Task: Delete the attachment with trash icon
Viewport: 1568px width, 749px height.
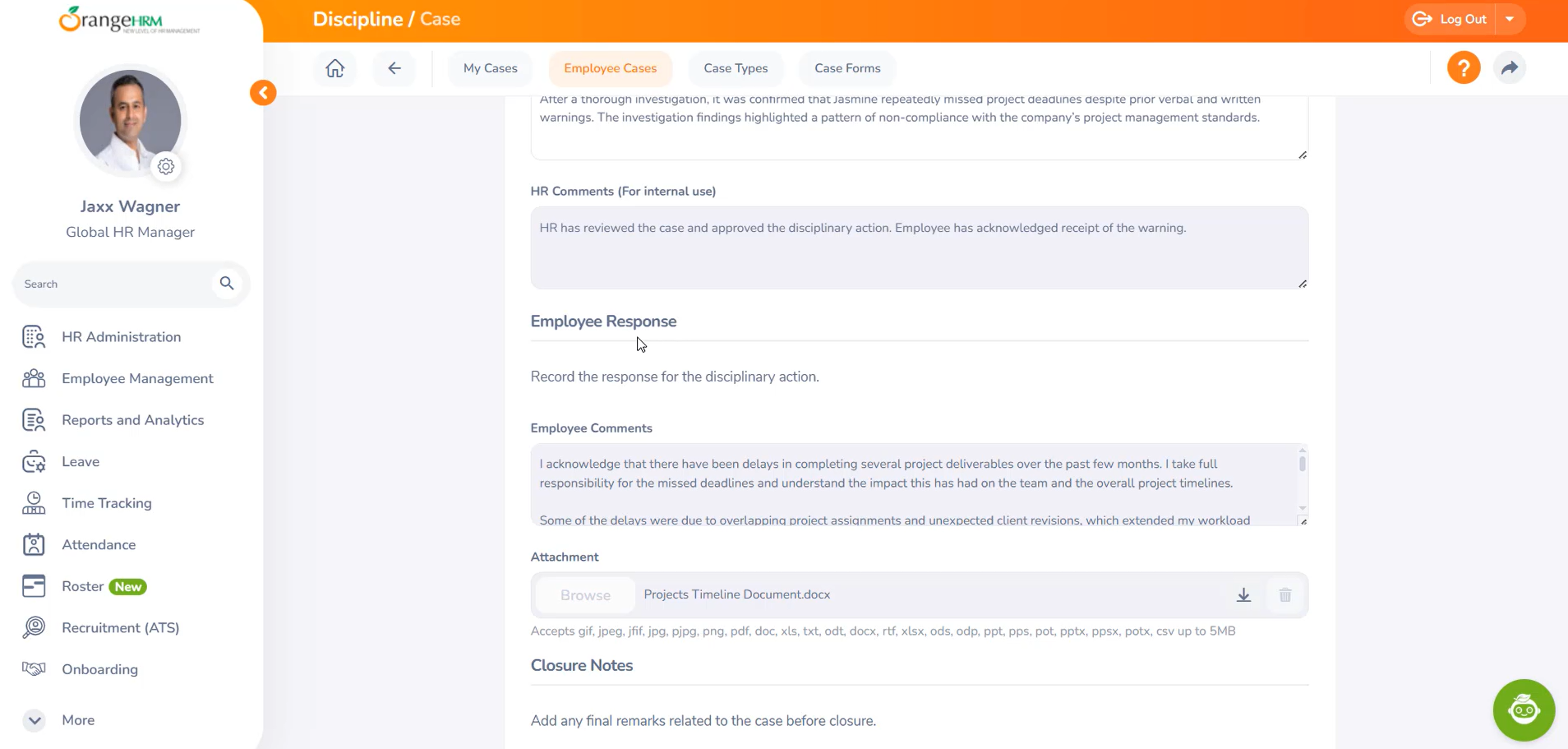Action: coord(1284,595)
